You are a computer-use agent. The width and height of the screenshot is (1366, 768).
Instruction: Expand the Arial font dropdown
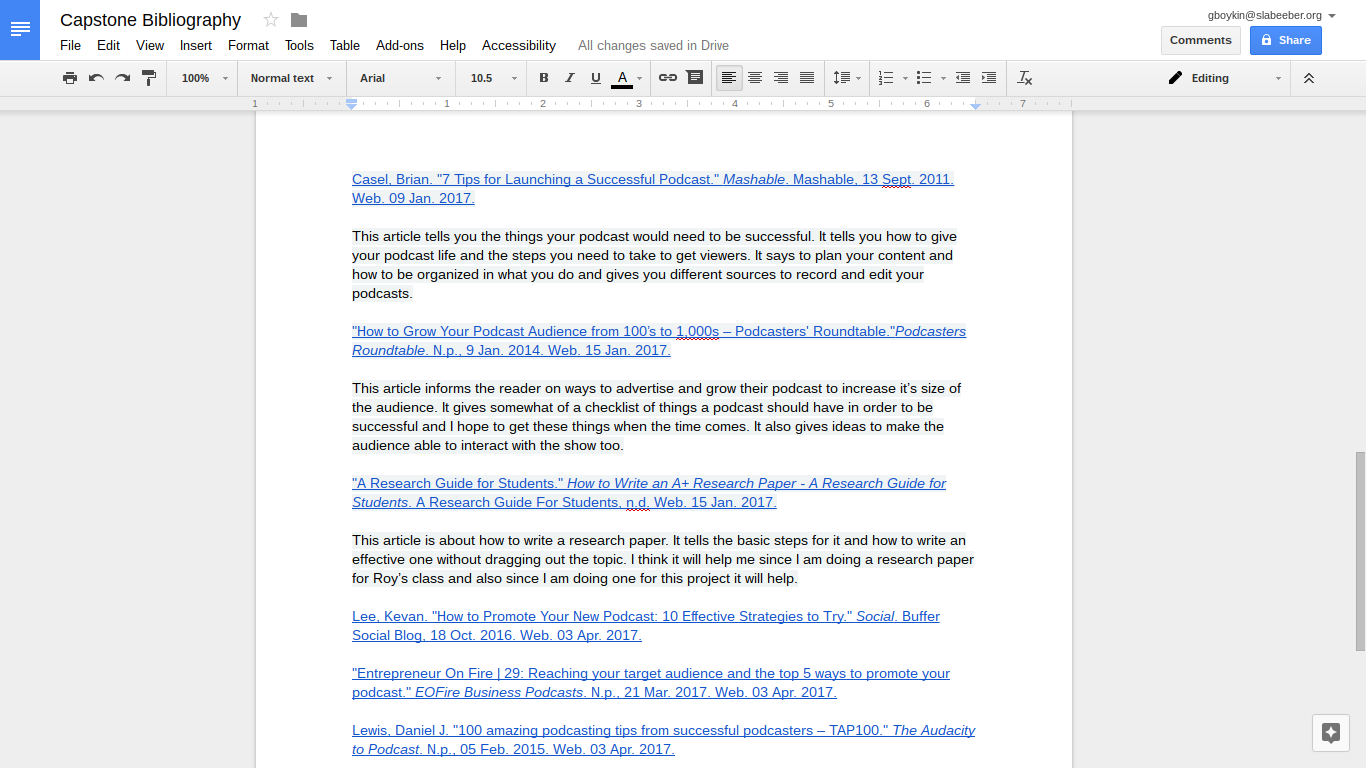click(400, 78)
